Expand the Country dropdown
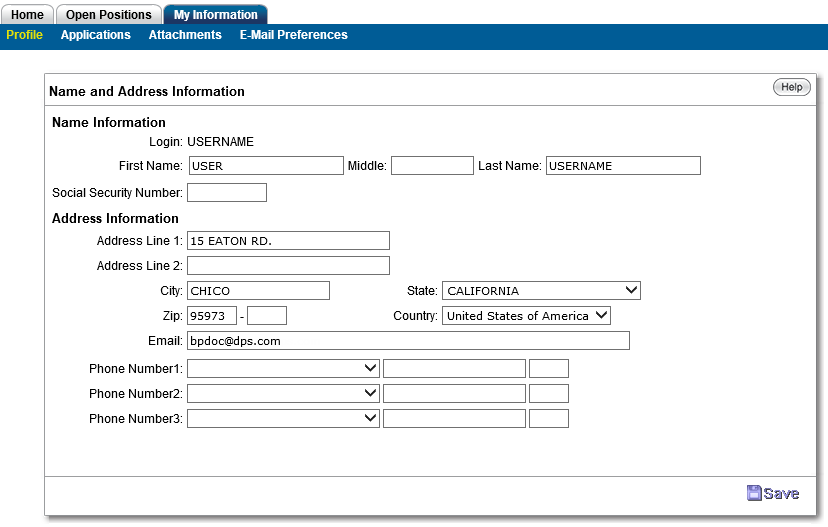Image resolution: width=828 pixels, height=527 pixels. [526, 316]
